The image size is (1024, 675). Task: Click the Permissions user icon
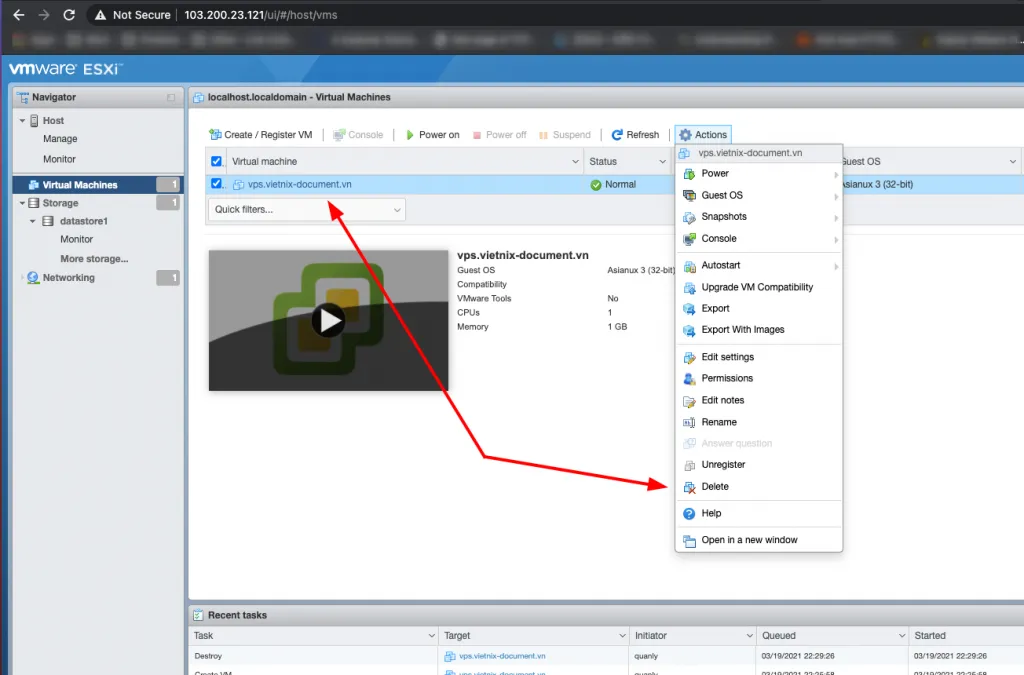click(689, 379)
